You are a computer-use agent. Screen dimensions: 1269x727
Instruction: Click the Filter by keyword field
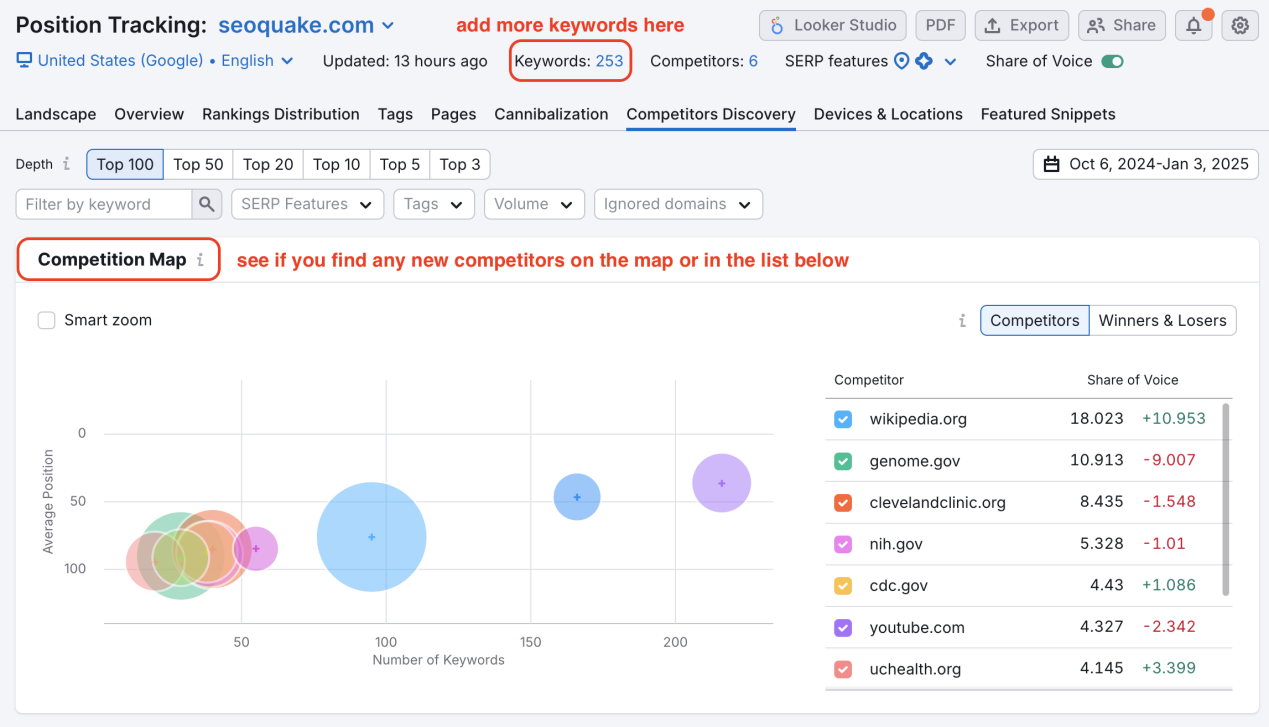(x=103, y=204)
